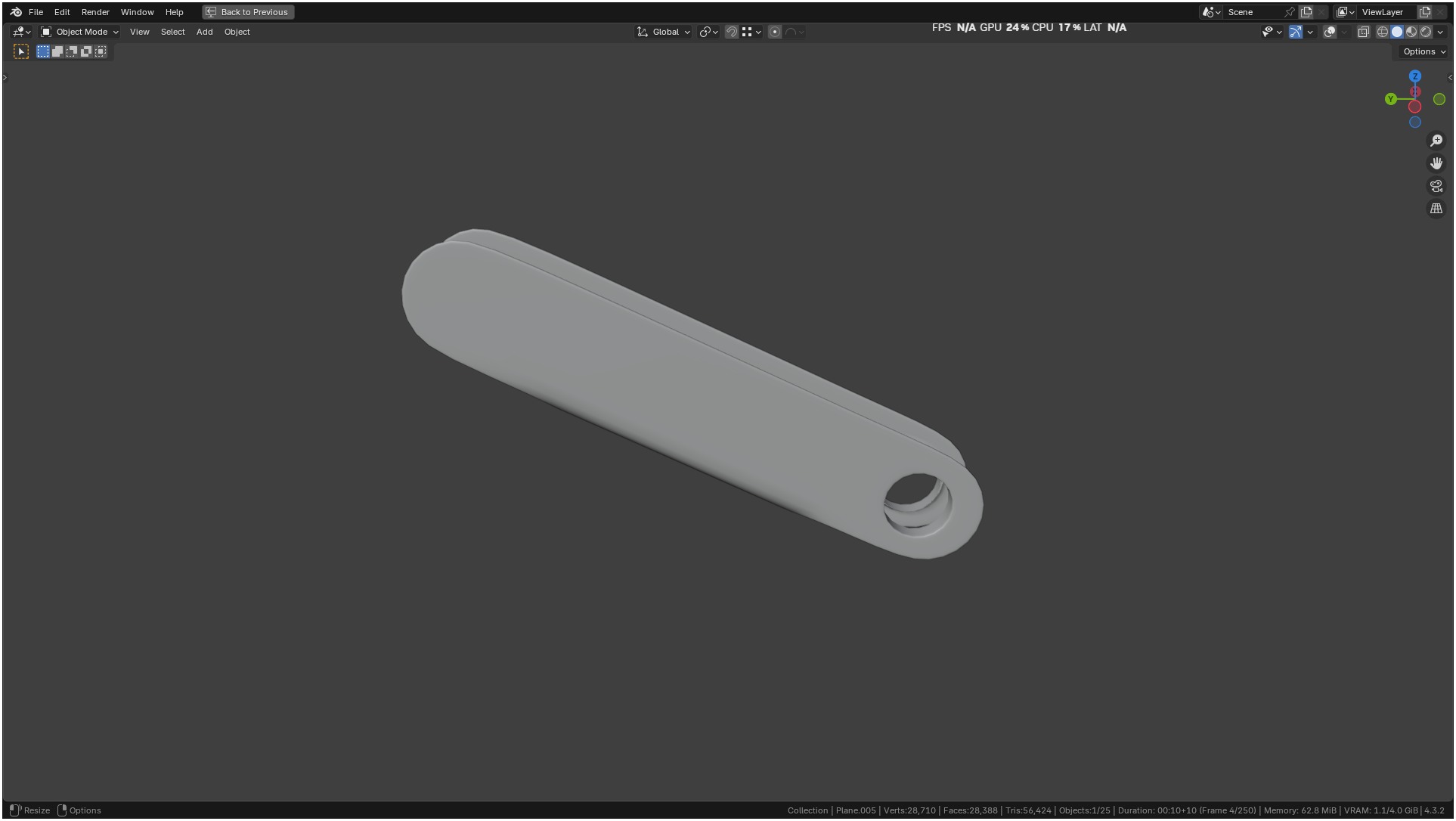
Task: Click the Resize mouse hint icon
Action: tap(15, 810)
